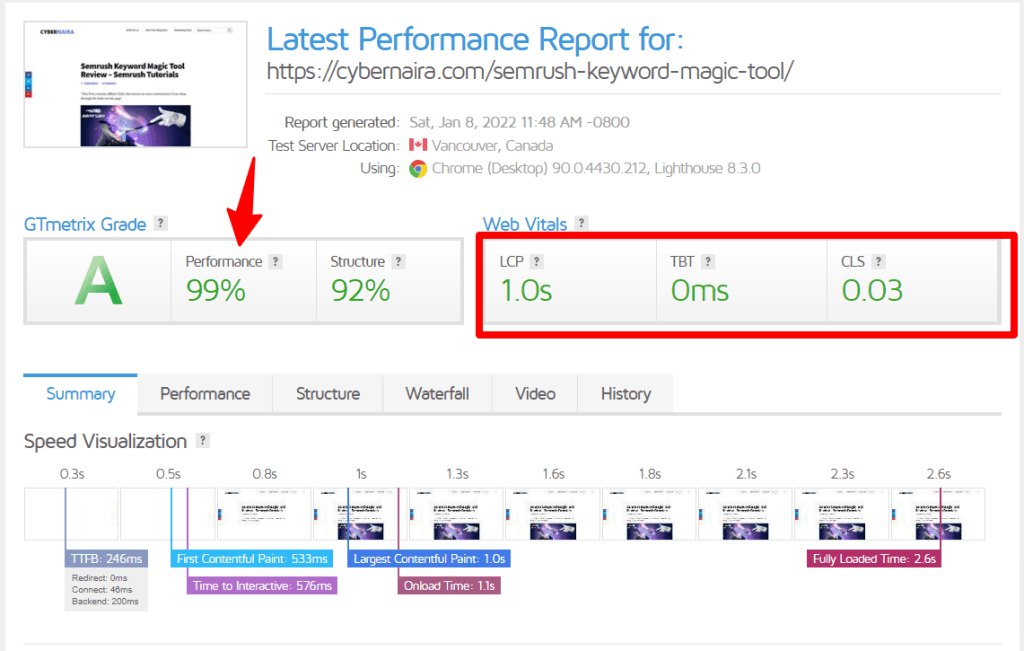The width and height of the screenshot is (1024, 651).
Task: Click the Time to Interactive: 576ms marker
Action: coord(262,586)
